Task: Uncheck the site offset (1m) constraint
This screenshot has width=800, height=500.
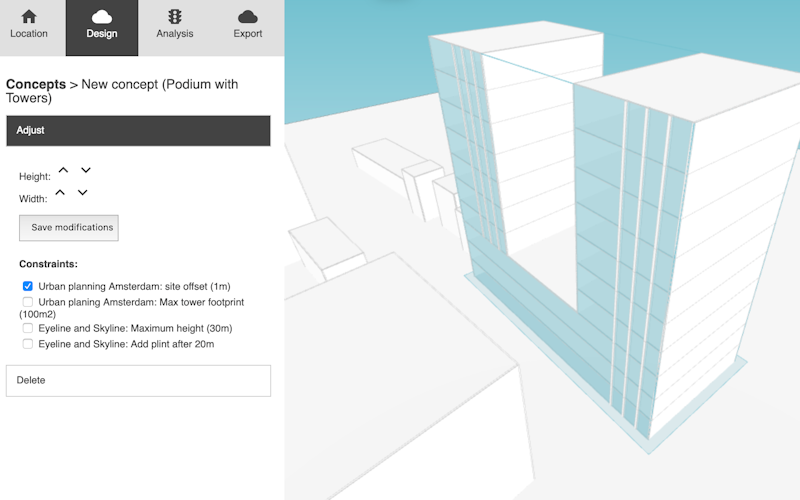Action: (x=28, y=286)
